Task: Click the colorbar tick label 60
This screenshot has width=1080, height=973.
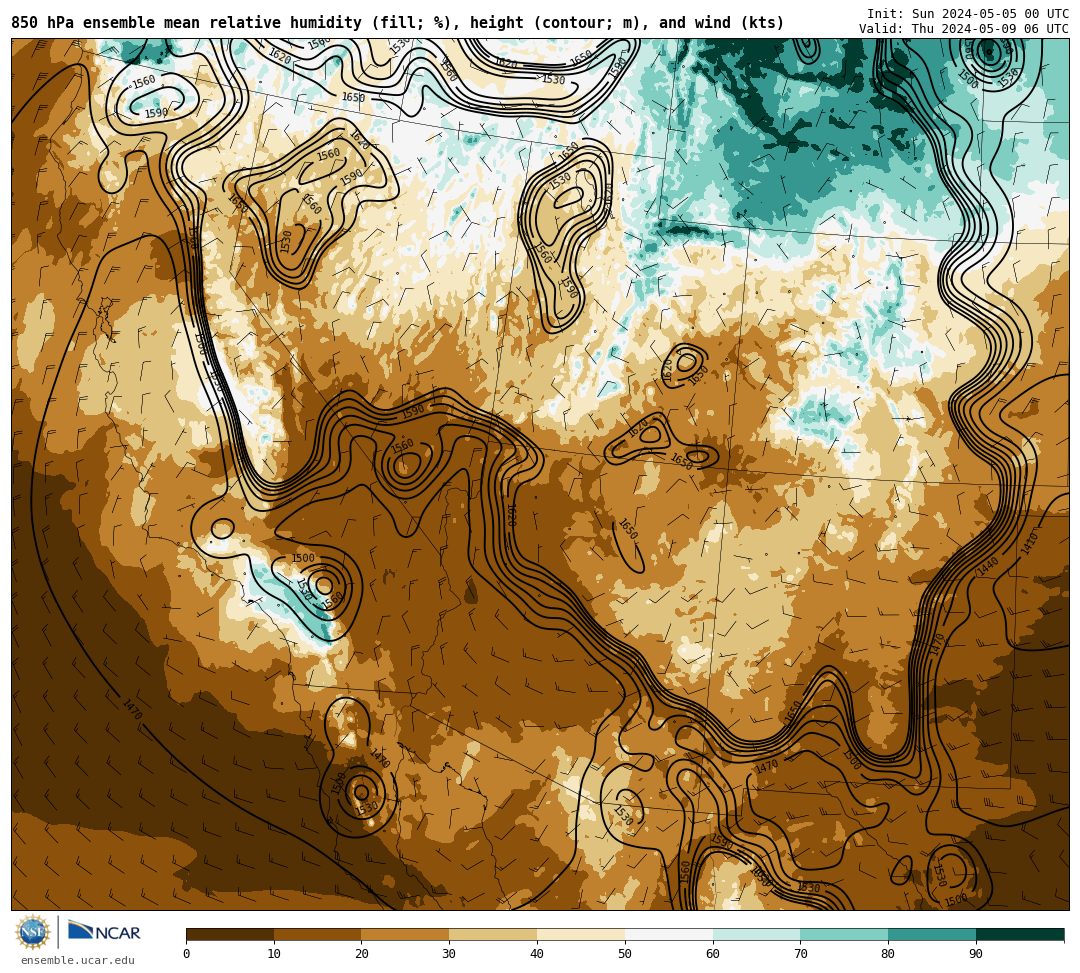Action: (713, 954)
